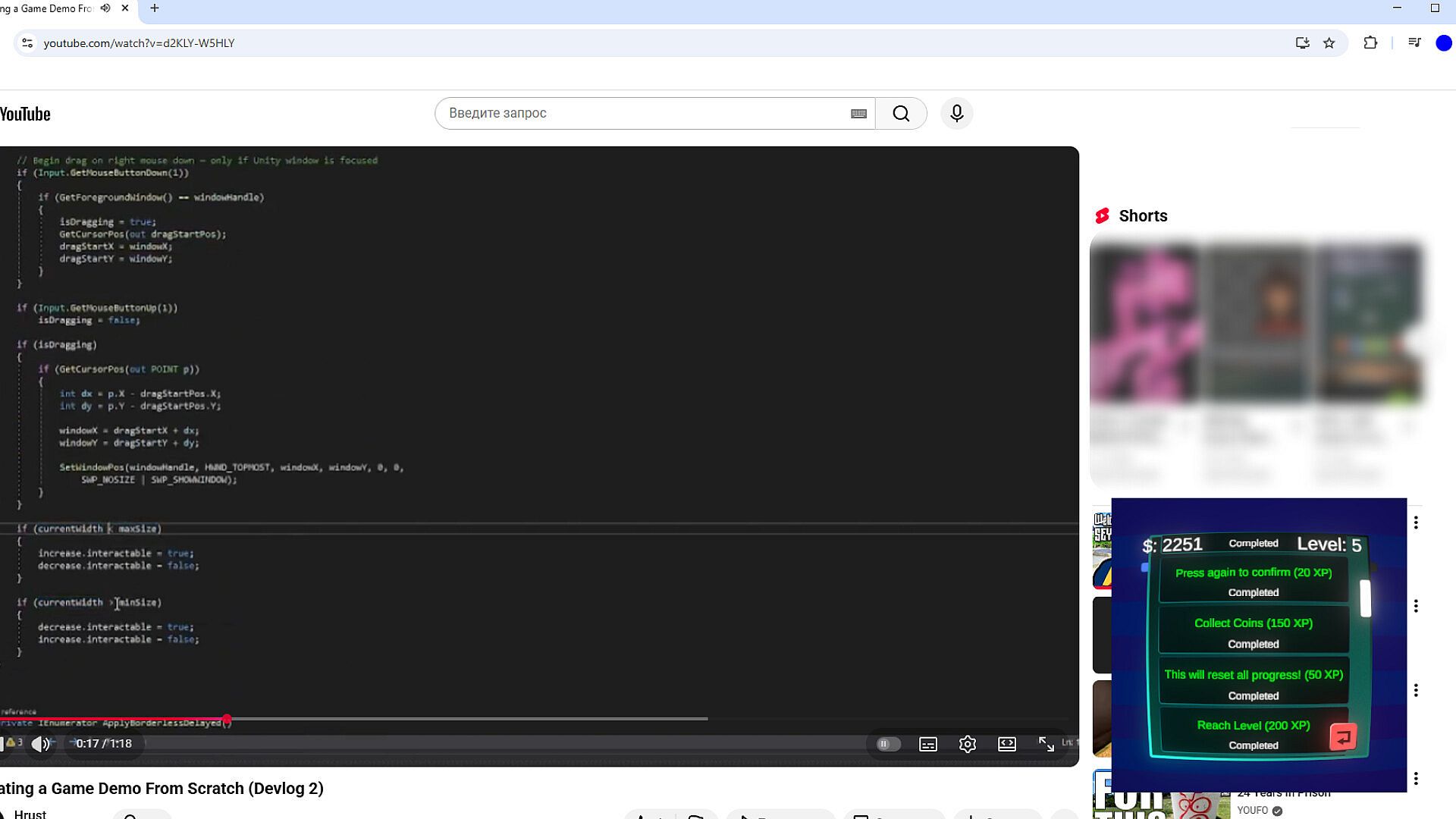Start voice search with microphone

pyautogui.click(x=956, y=114)
